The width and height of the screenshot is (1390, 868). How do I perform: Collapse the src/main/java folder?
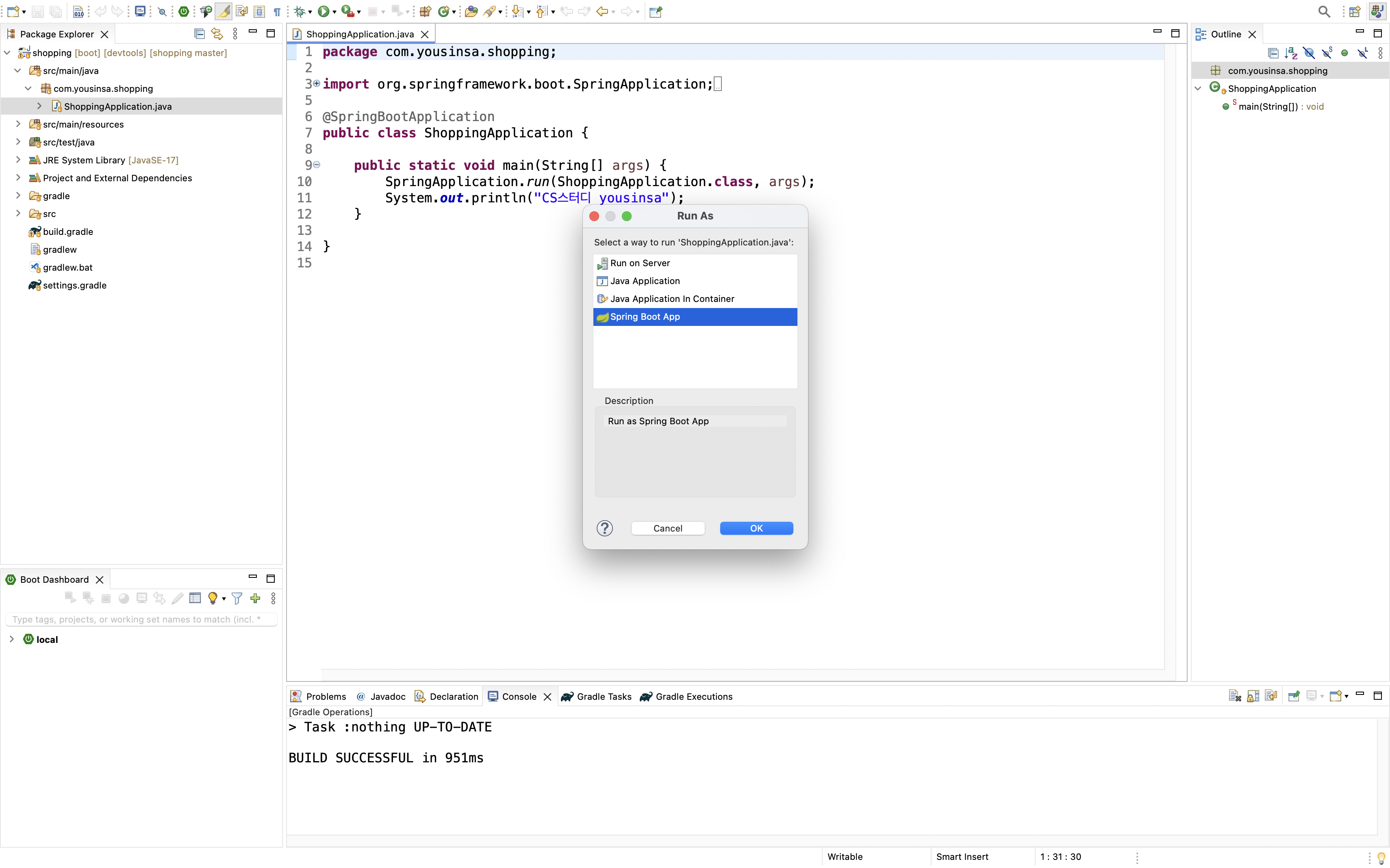[18, 70]
